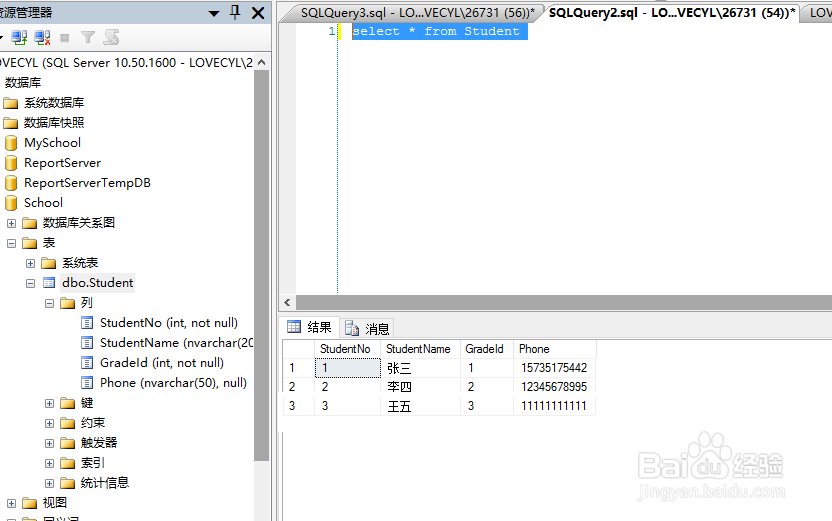
Task: Click in the query text select * from Student
Action: click(436, 31)
